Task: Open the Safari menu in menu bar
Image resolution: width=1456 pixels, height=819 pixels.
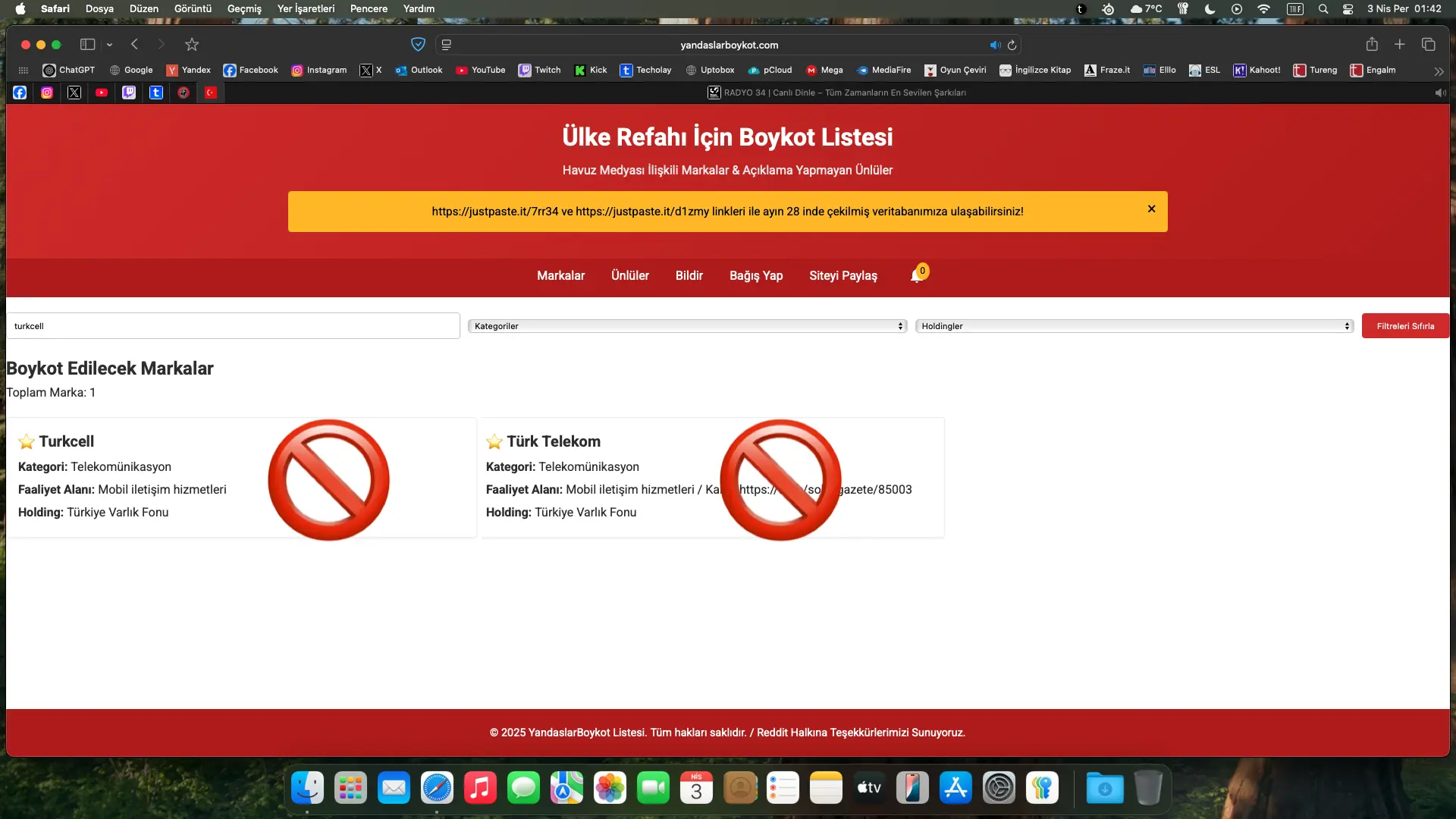Action: tap(55, 8)
